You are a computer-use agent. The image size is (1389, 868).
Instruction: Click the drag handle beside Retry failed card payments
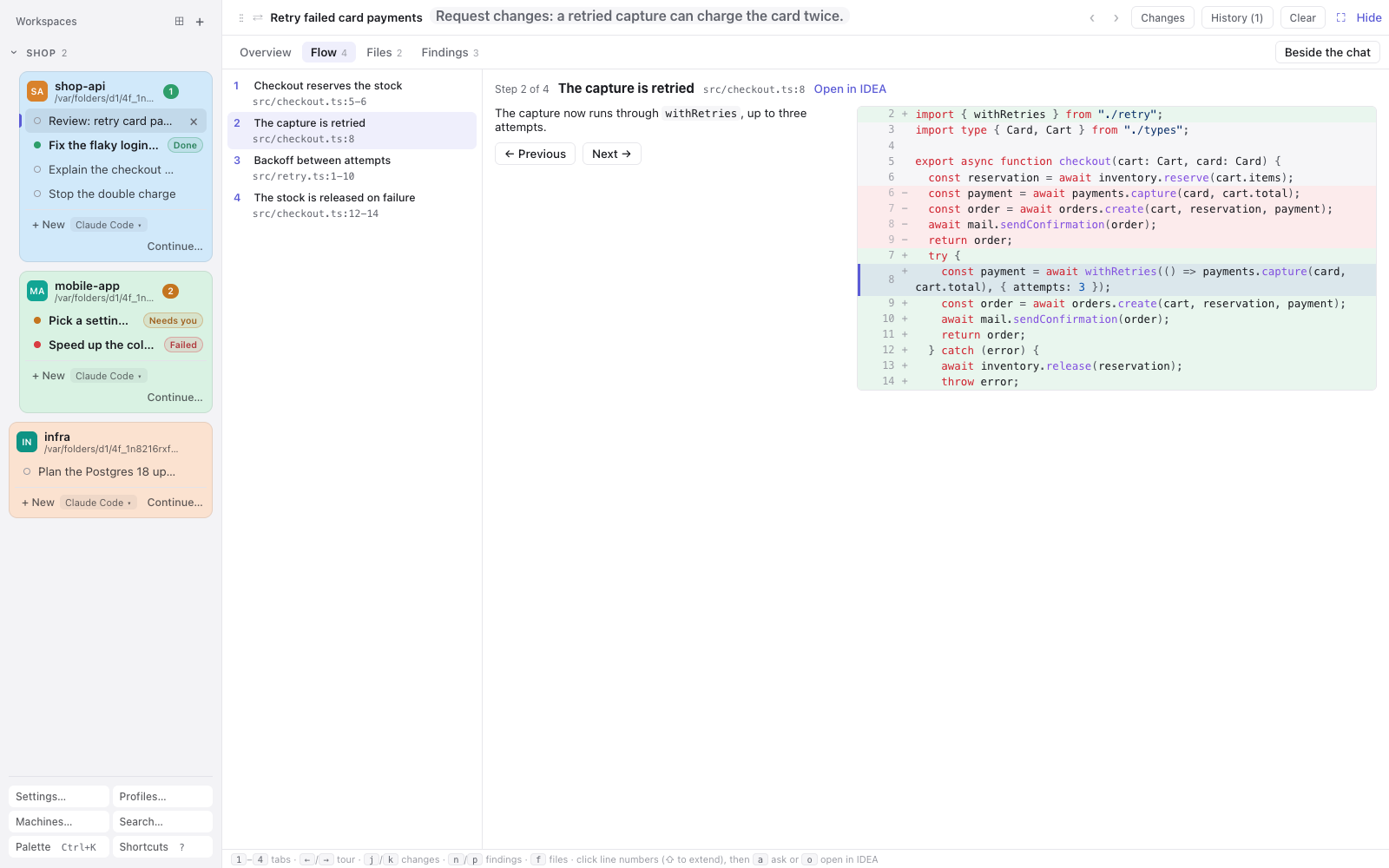coord(240,17)
